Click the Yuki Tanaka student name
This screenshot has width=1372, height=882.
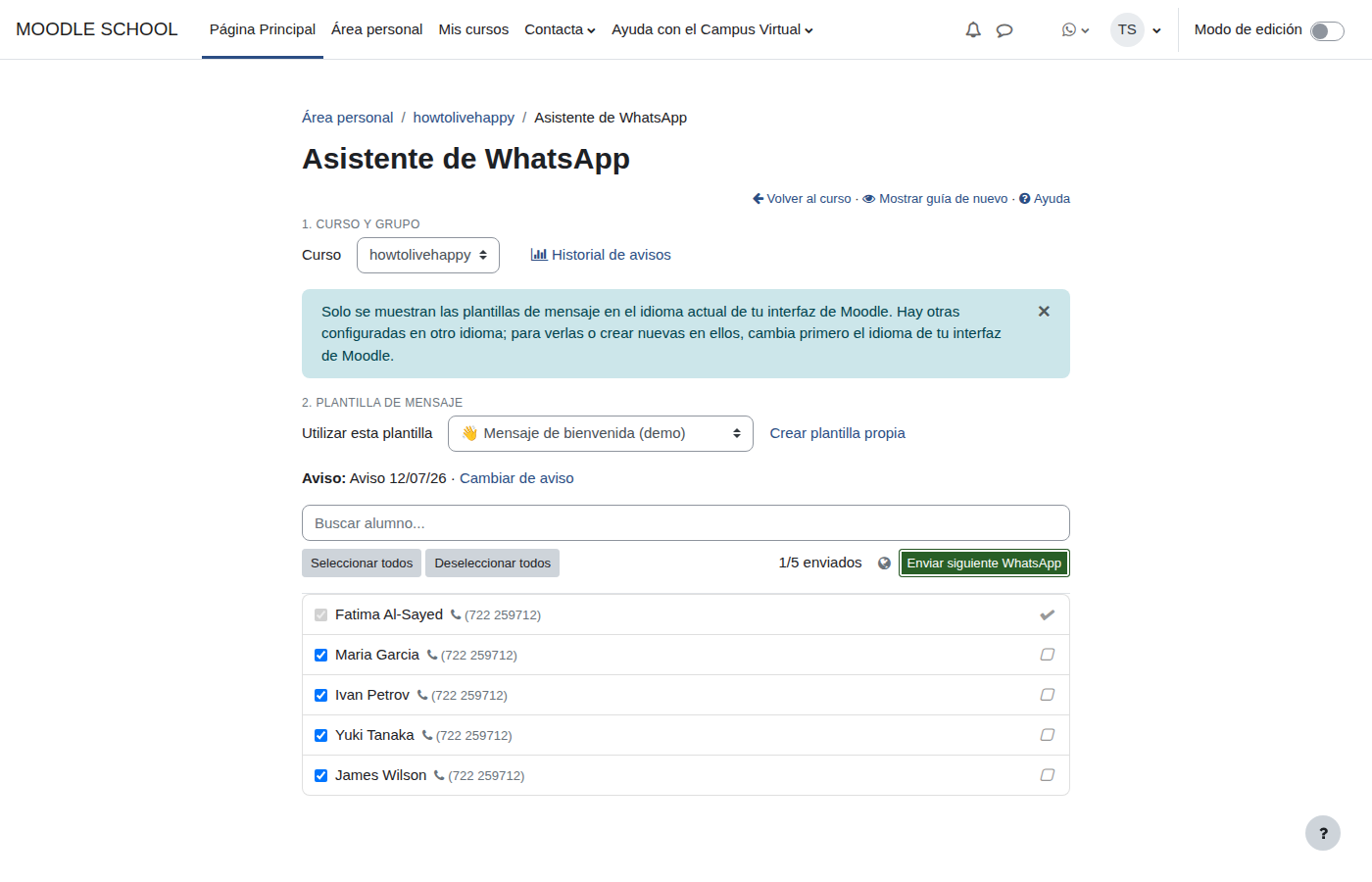(374, 735)
